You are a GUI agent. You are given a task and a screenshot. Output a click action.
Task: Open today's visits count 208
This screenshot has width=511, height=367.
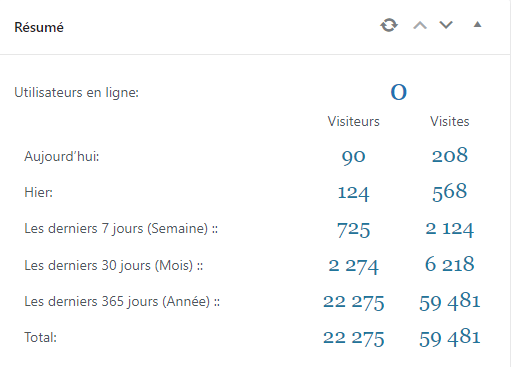450,155
